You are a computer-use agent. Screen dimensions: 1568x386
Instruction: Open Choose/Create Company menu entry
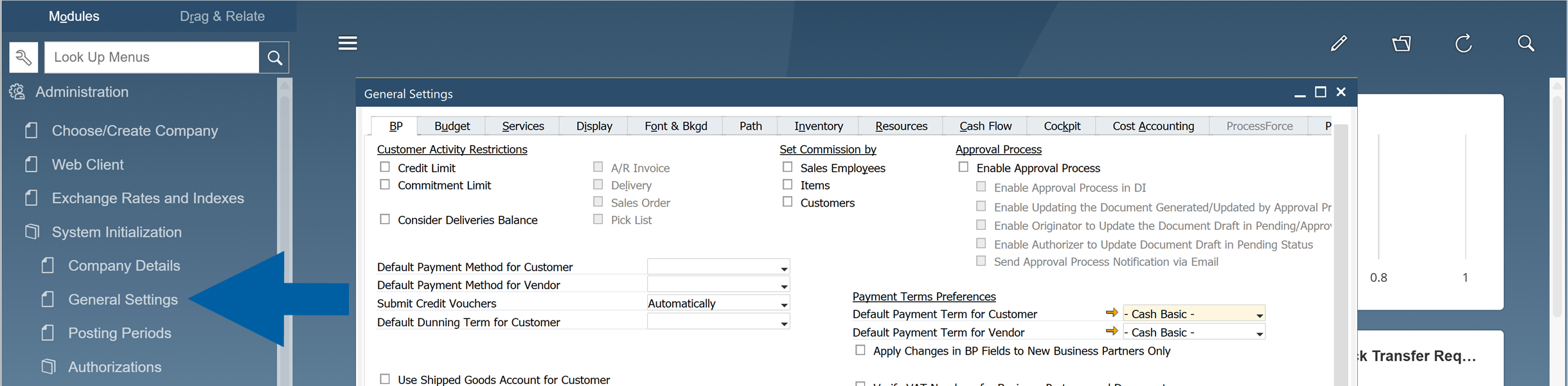click(x=135, y=130)
